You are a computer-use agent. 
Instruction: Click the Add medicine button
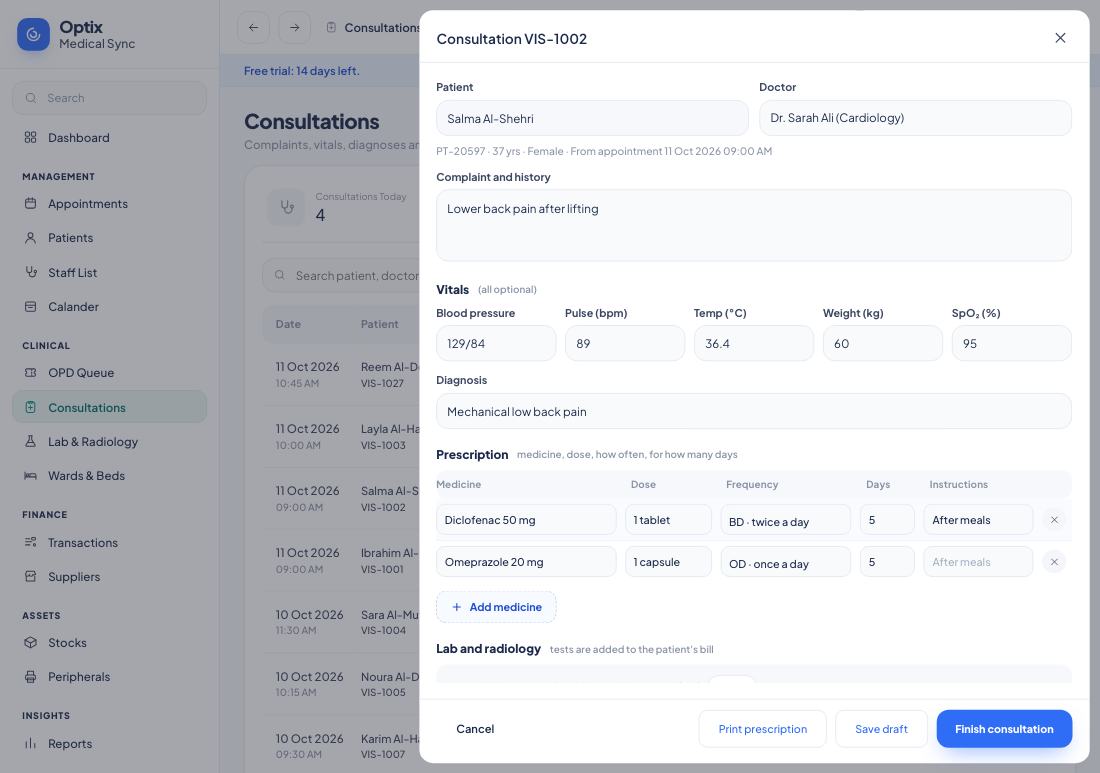(496, 607)
